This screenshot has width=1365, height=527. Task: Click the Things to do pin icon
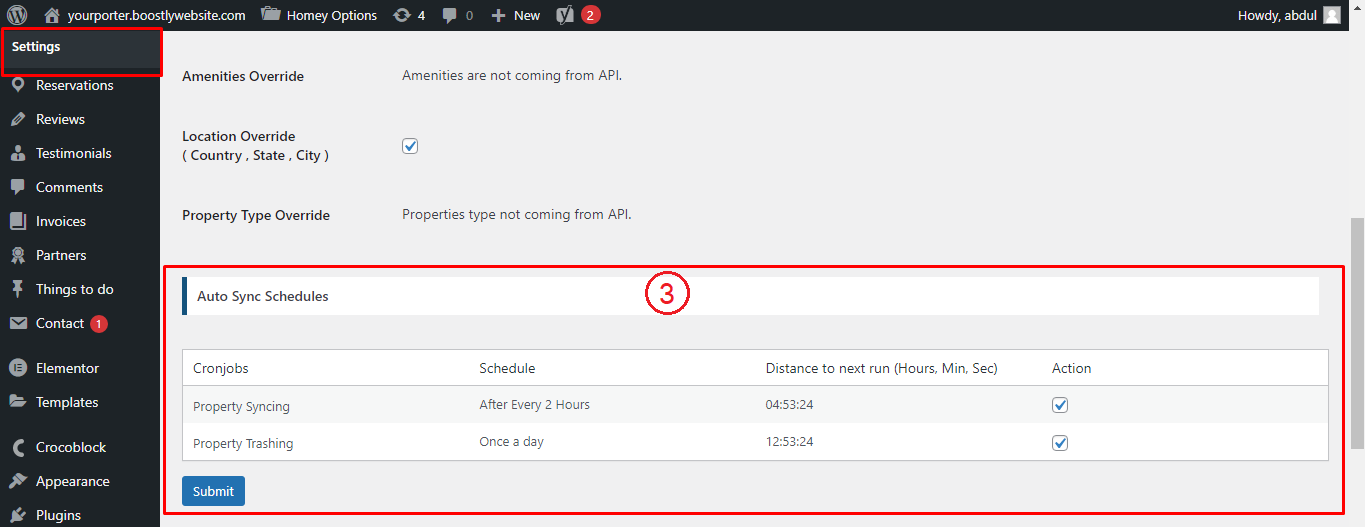[17, 289]
